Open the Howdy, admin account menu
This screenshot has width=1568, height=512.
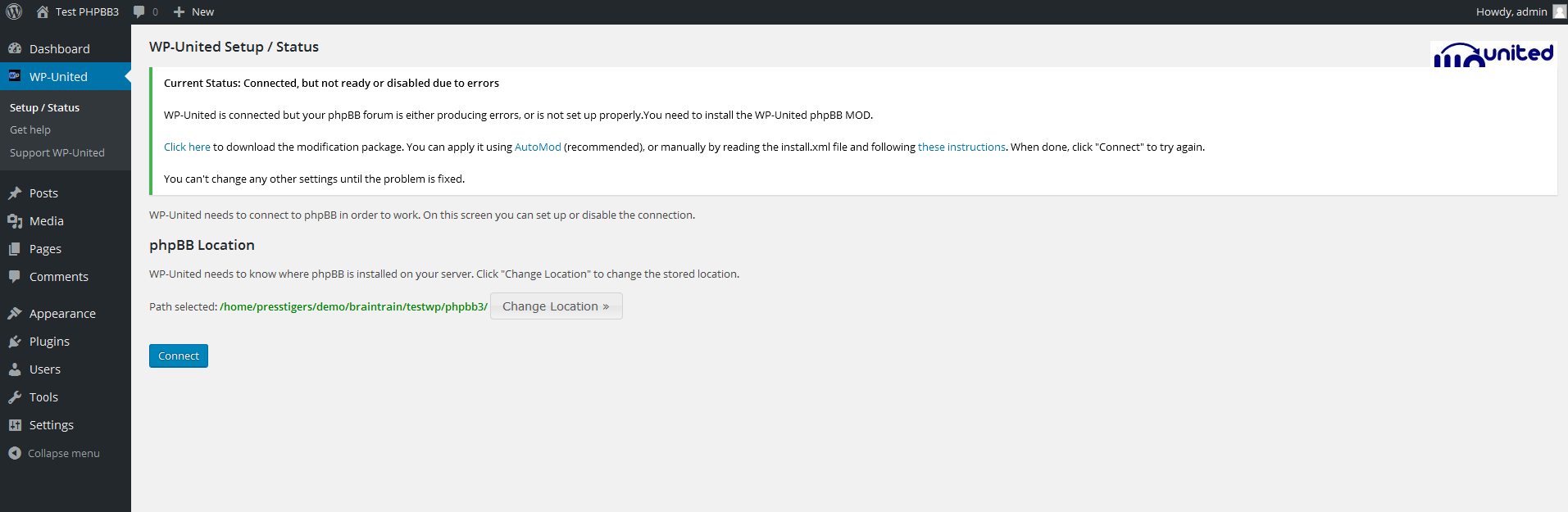(1511, 11)
